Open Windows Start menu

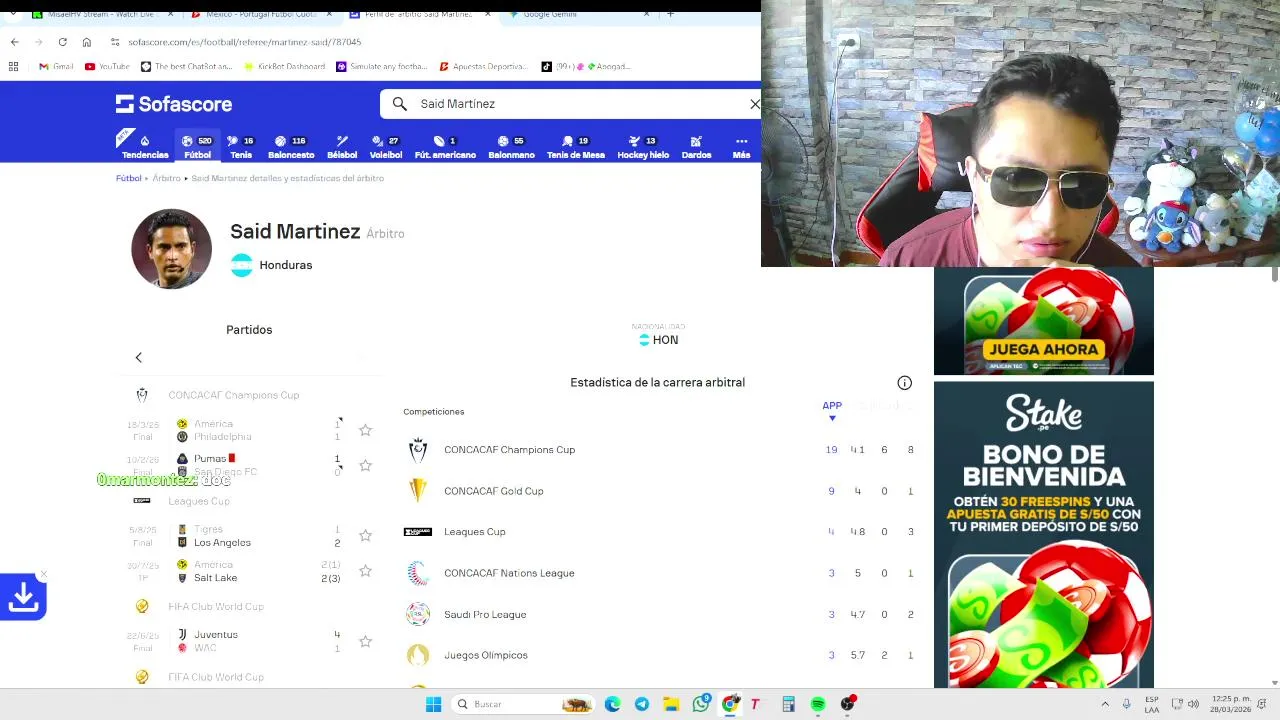click(x=433, y=704)
